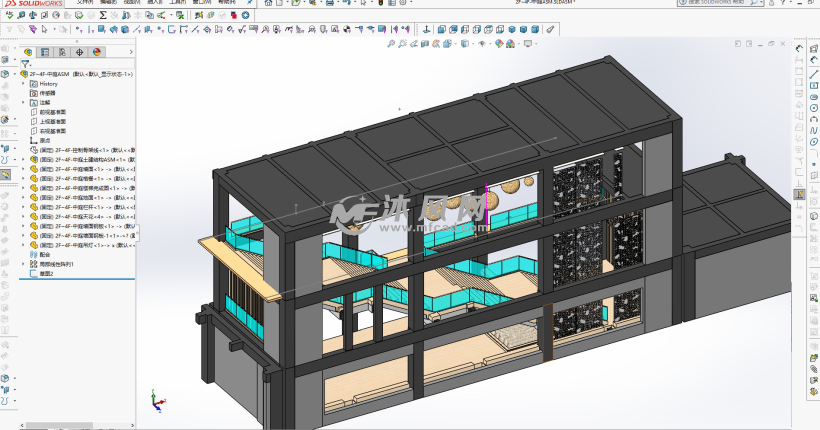
Task: Click the purple selection filter icon
Action: click(x=33, y=29)
